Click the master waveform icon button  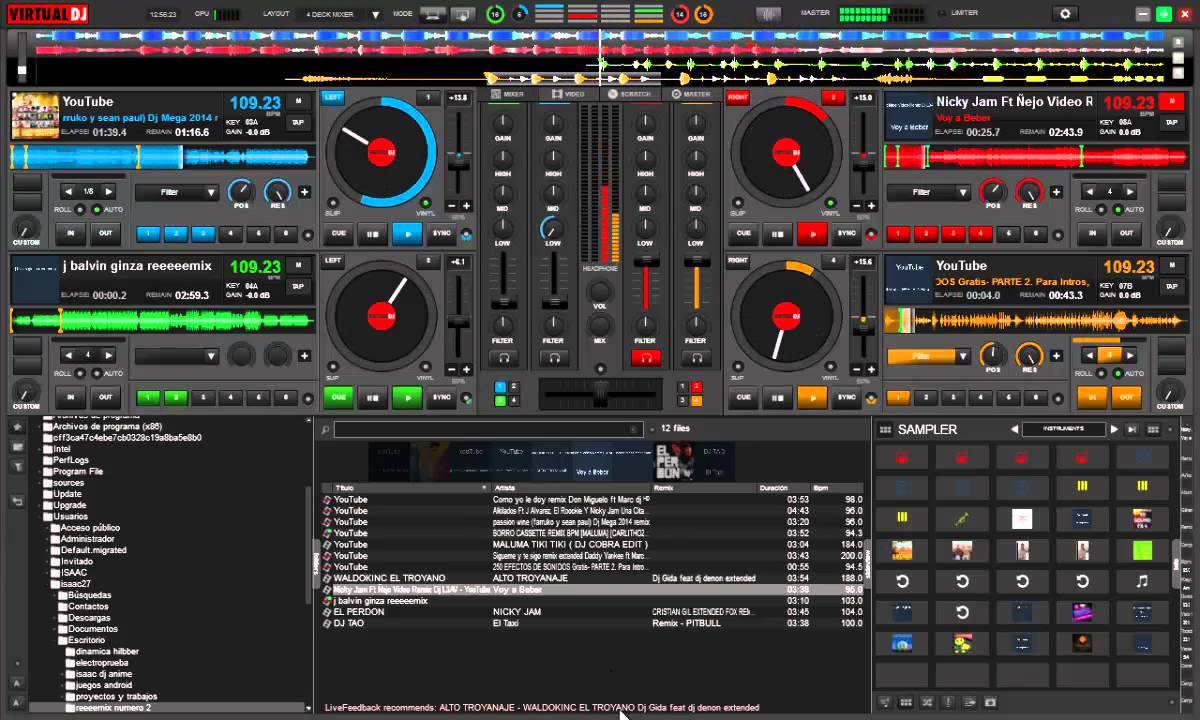pyautogui.click(x=768, y=14)
